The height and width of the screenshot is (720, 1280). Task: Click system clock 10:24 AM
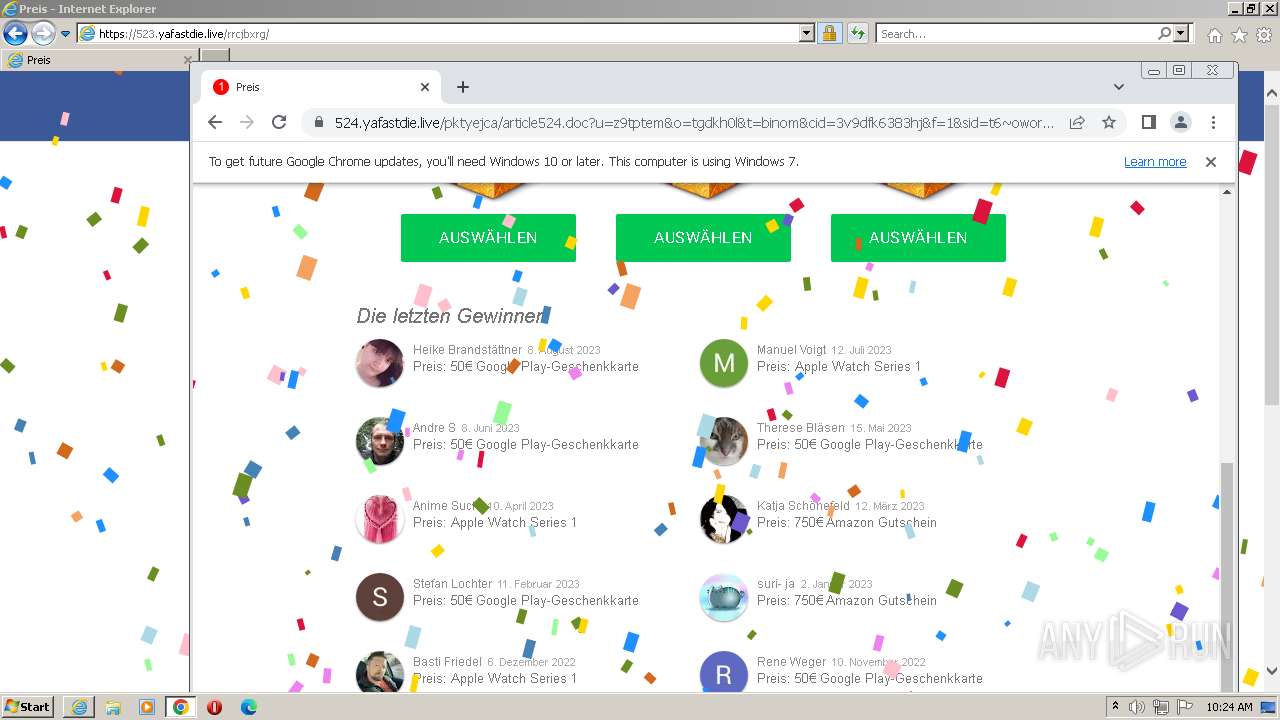[1229, 707]
